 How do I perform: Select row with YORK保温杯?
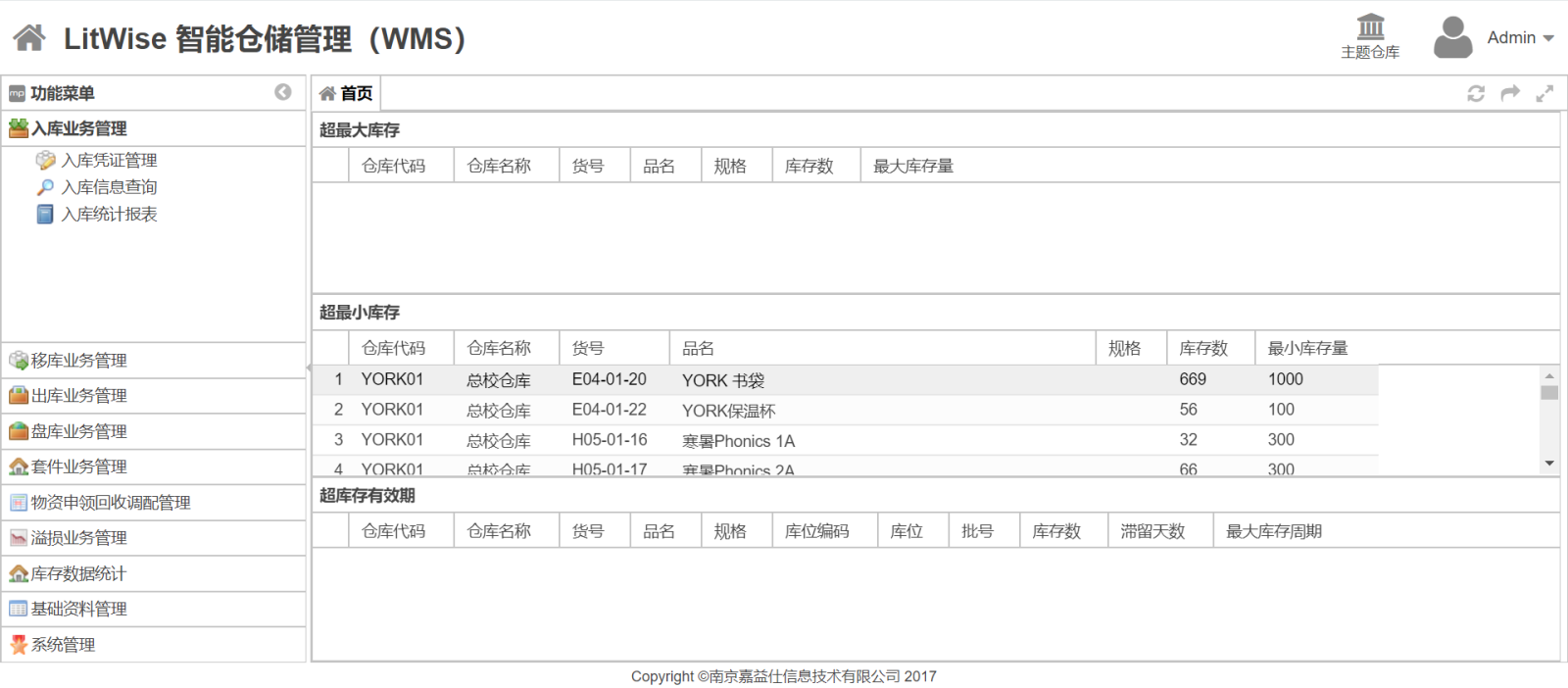(845, 410)
